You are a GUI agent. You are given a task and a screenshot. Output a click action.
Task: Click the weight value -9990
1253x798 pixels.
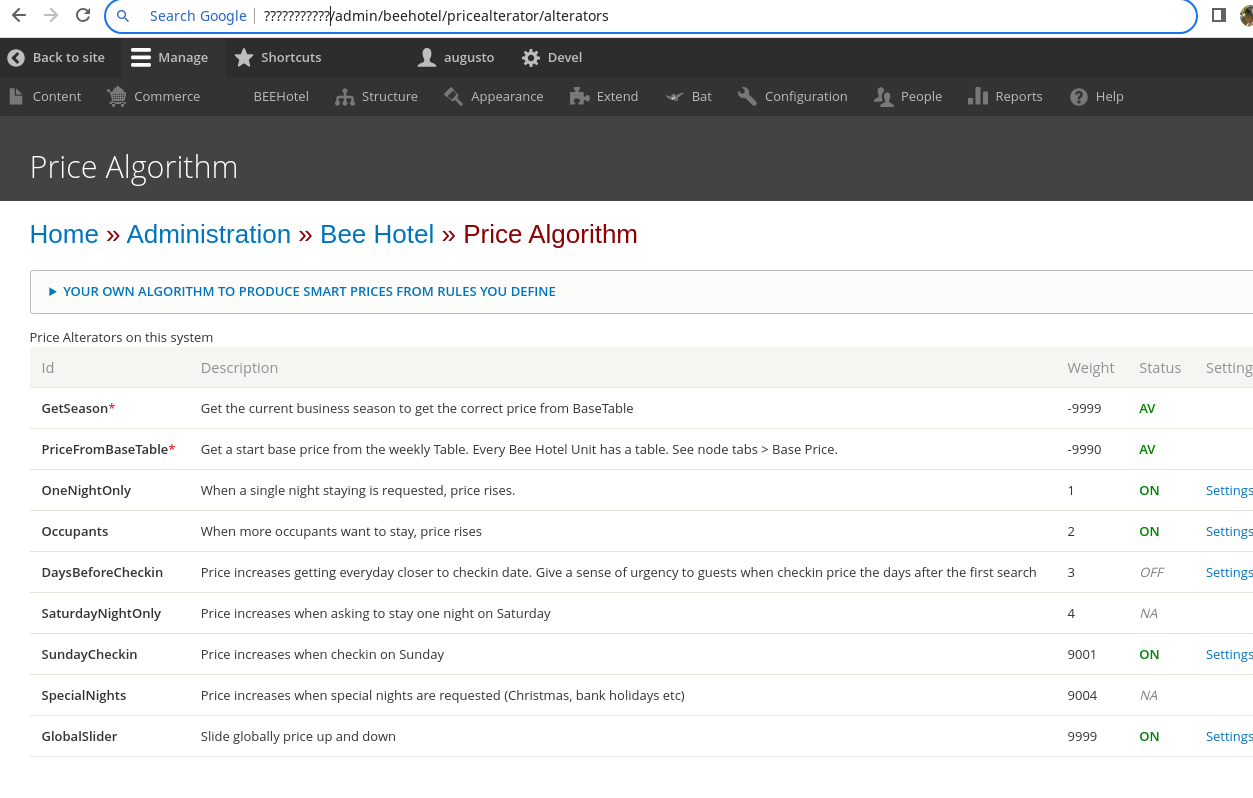pos(1084,449)
